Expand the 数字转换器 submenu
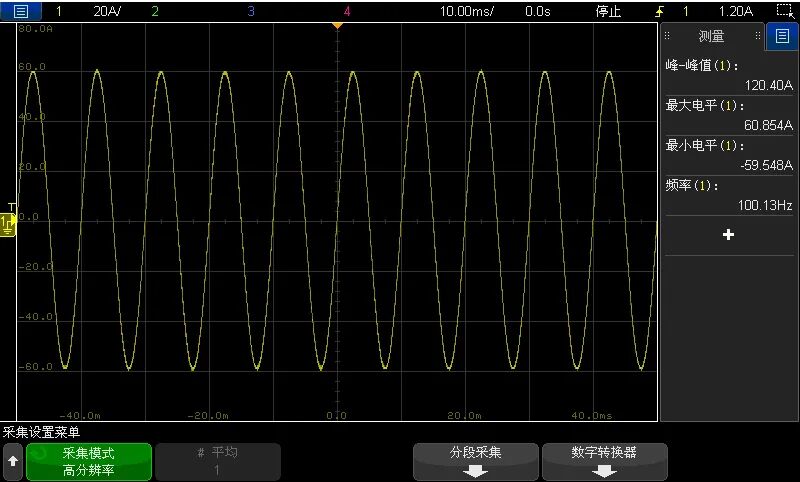800x482 pixels. coord(604,461)
